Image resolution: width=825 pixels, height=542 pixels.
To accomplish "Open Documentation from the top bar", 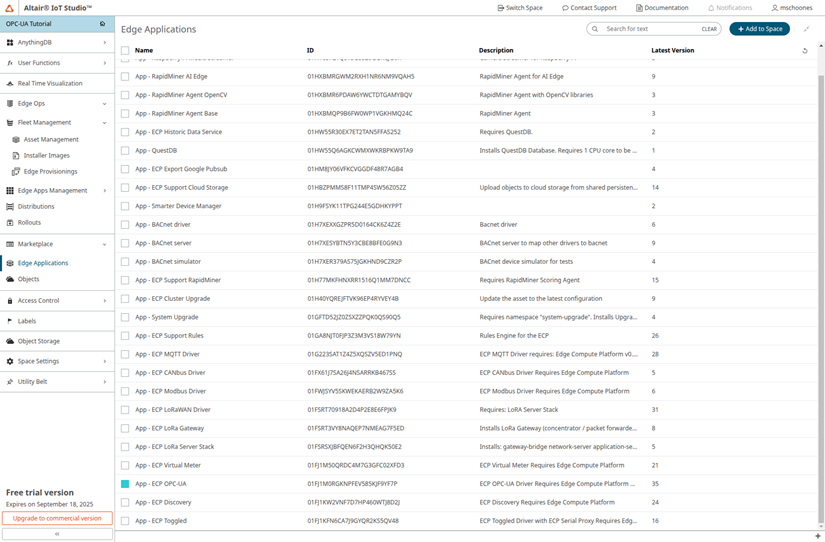I will tap(662, 8).
